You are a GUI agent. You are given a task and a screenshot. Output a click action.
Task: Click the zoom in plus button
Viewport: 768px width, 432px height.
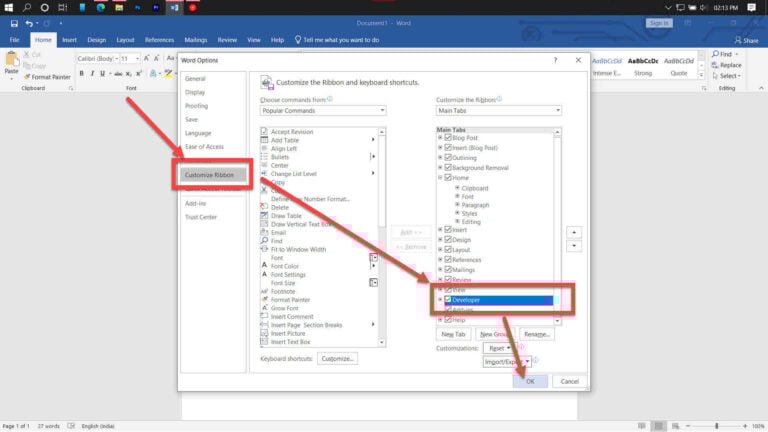coord(745,426)
